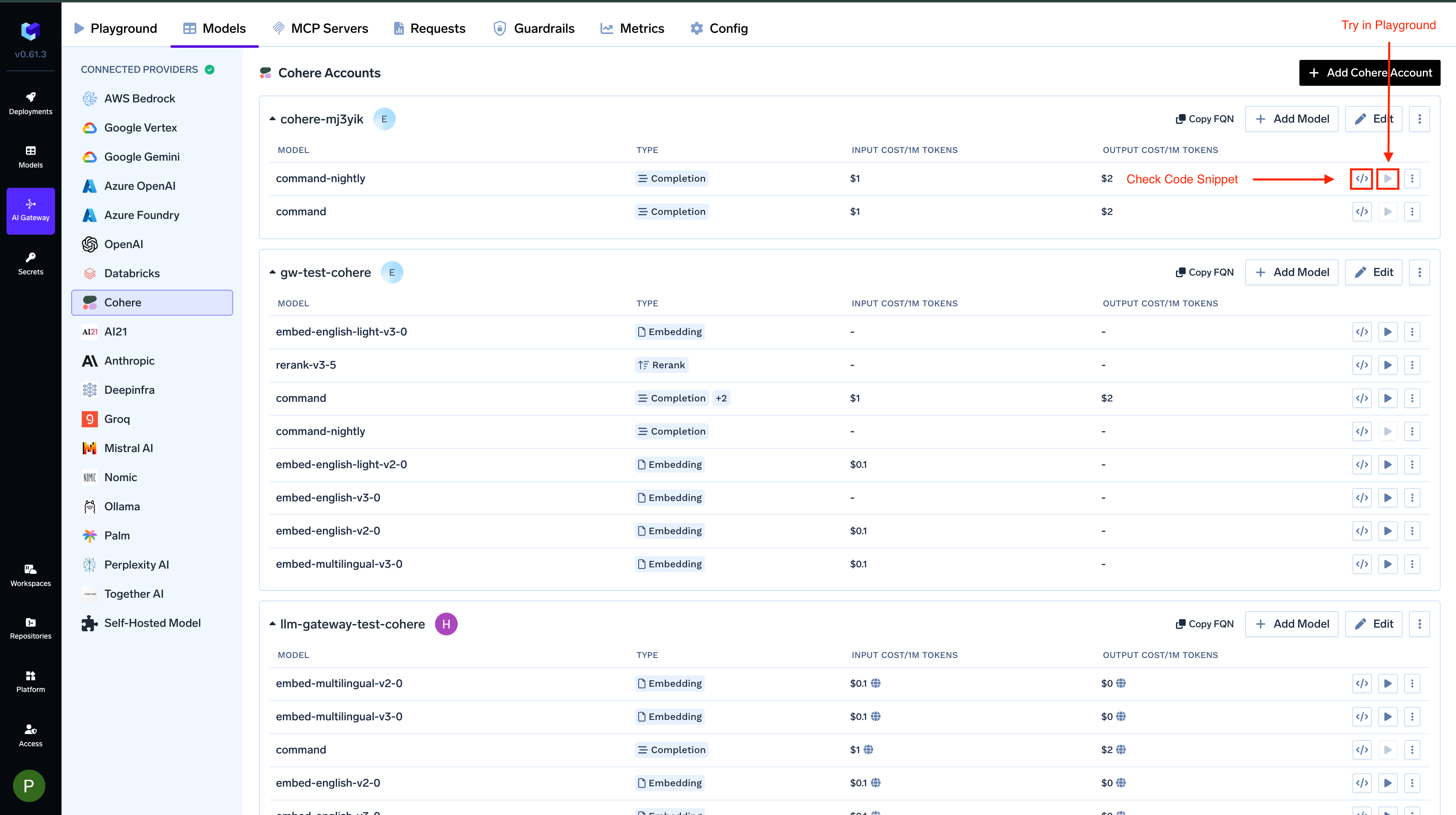Add Model to cohere-mj3yik account
Image resolution: width=1456 pixels, height=815 pixels.
1292,119
